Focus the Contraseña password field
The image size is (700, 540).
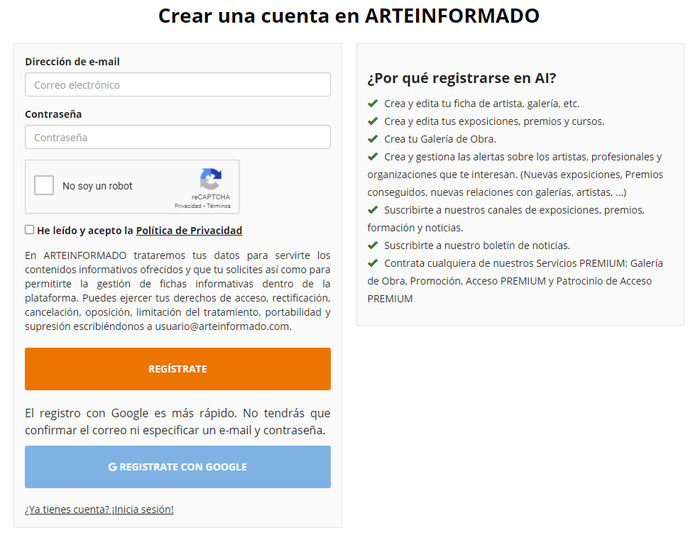[x=178, y=137]
